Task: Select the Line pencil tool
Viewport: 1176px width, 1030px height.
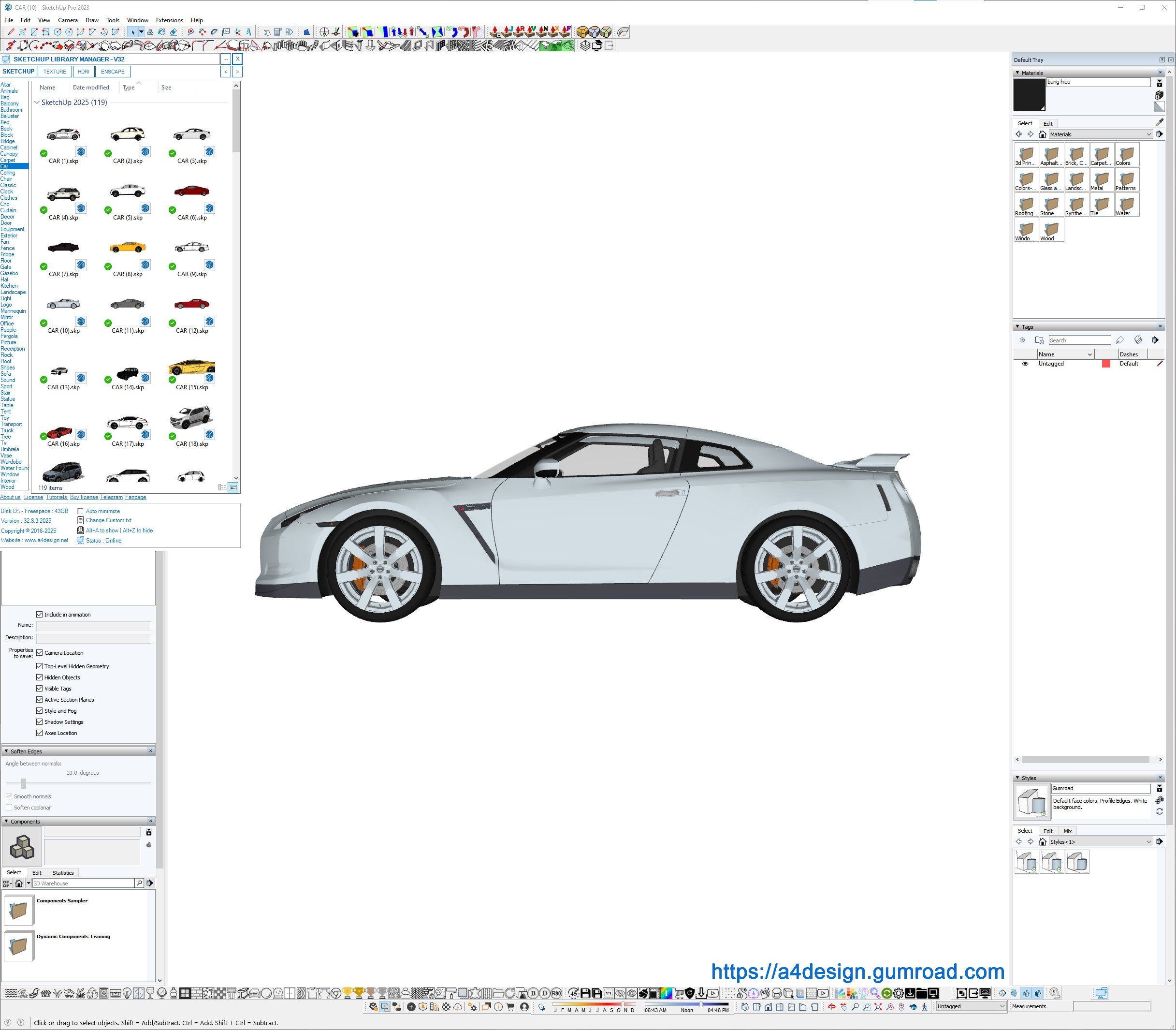Action: coord(11,32)
